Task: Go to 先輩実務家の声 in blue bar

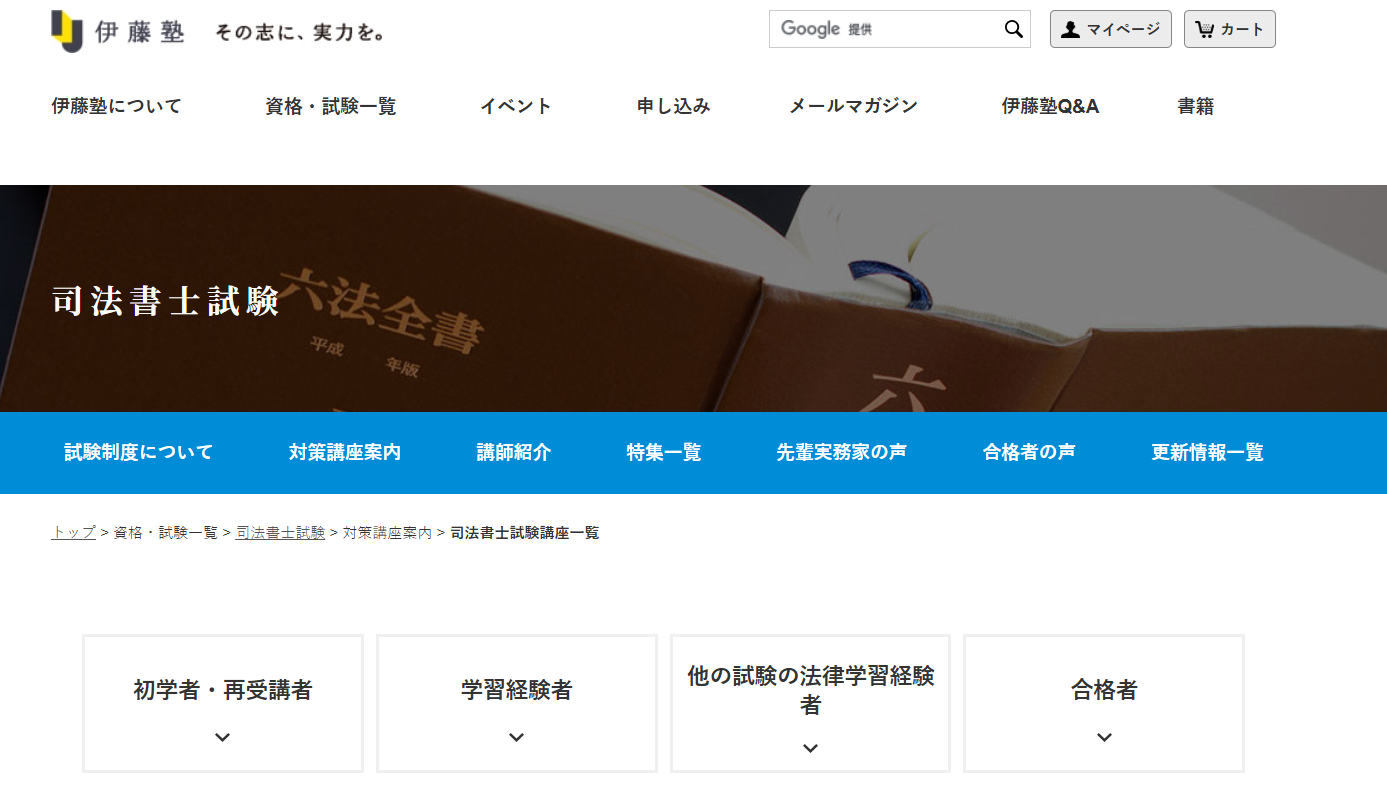Action: (x=842, y=452)
